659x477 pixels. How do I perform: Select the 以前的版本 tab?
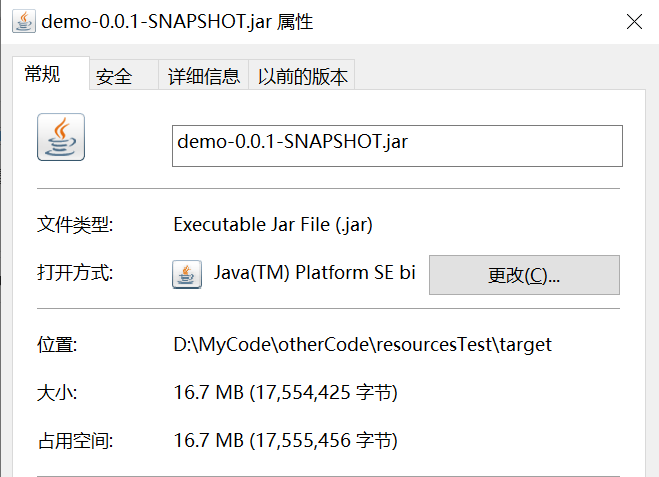tap(303, 76)
